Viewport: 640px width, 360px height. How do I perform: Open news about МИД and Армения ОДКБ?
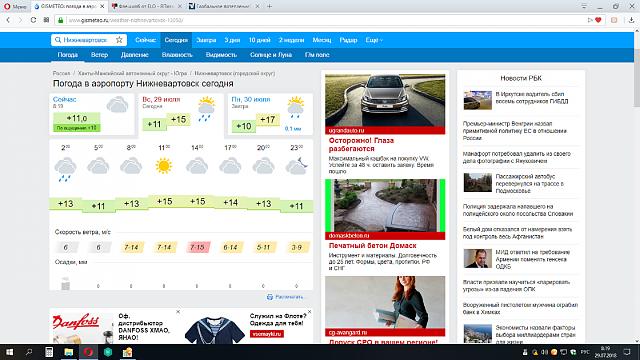(533, 259)
